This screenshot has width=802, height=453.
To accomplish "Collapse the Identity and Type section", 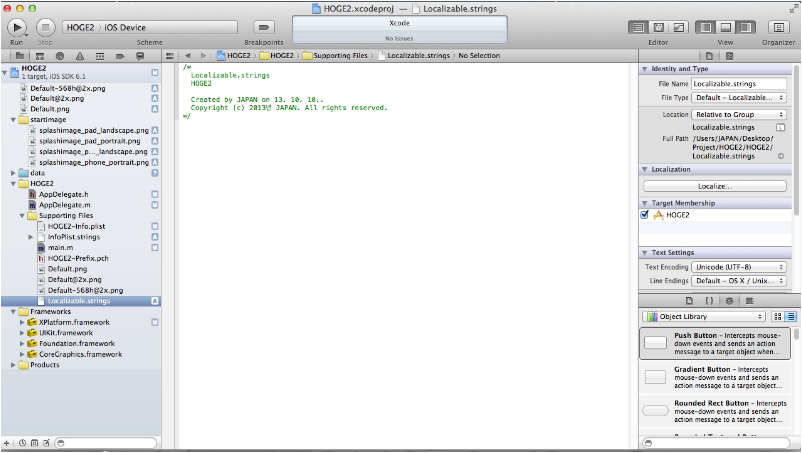I will click(x=645, y=69).
